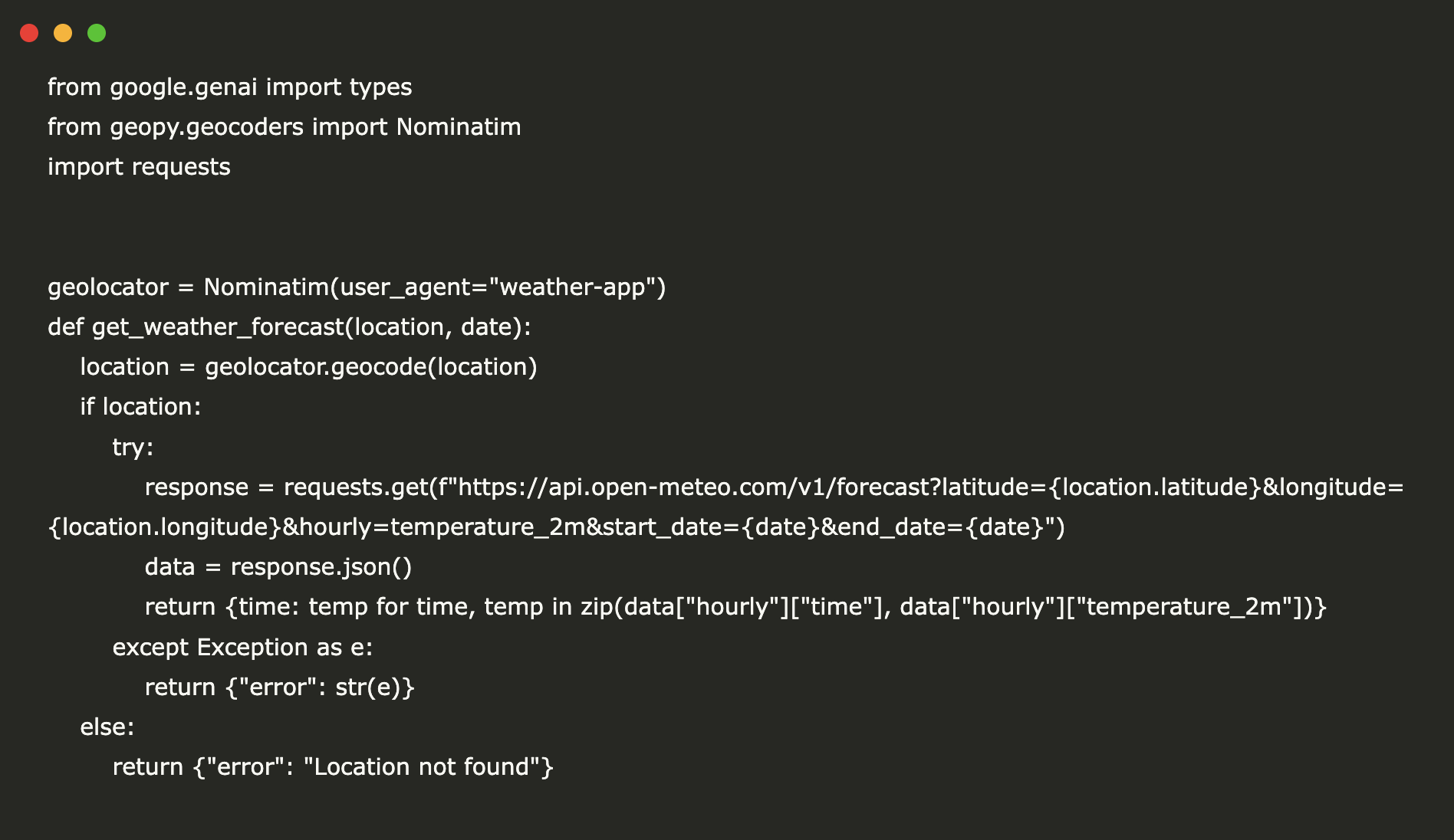Click the yellow minimize window dot
The image size is (1454, 840).
63,33
